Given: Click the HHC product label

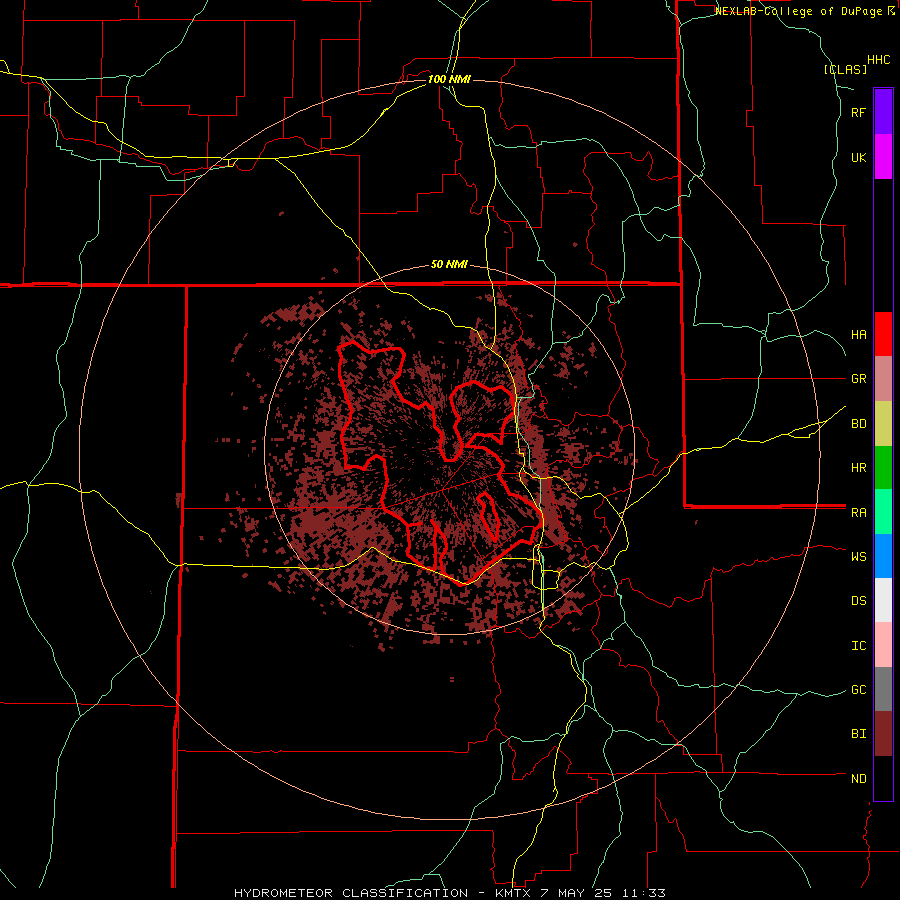Looking at the screenshot, I should click(878, 60).
